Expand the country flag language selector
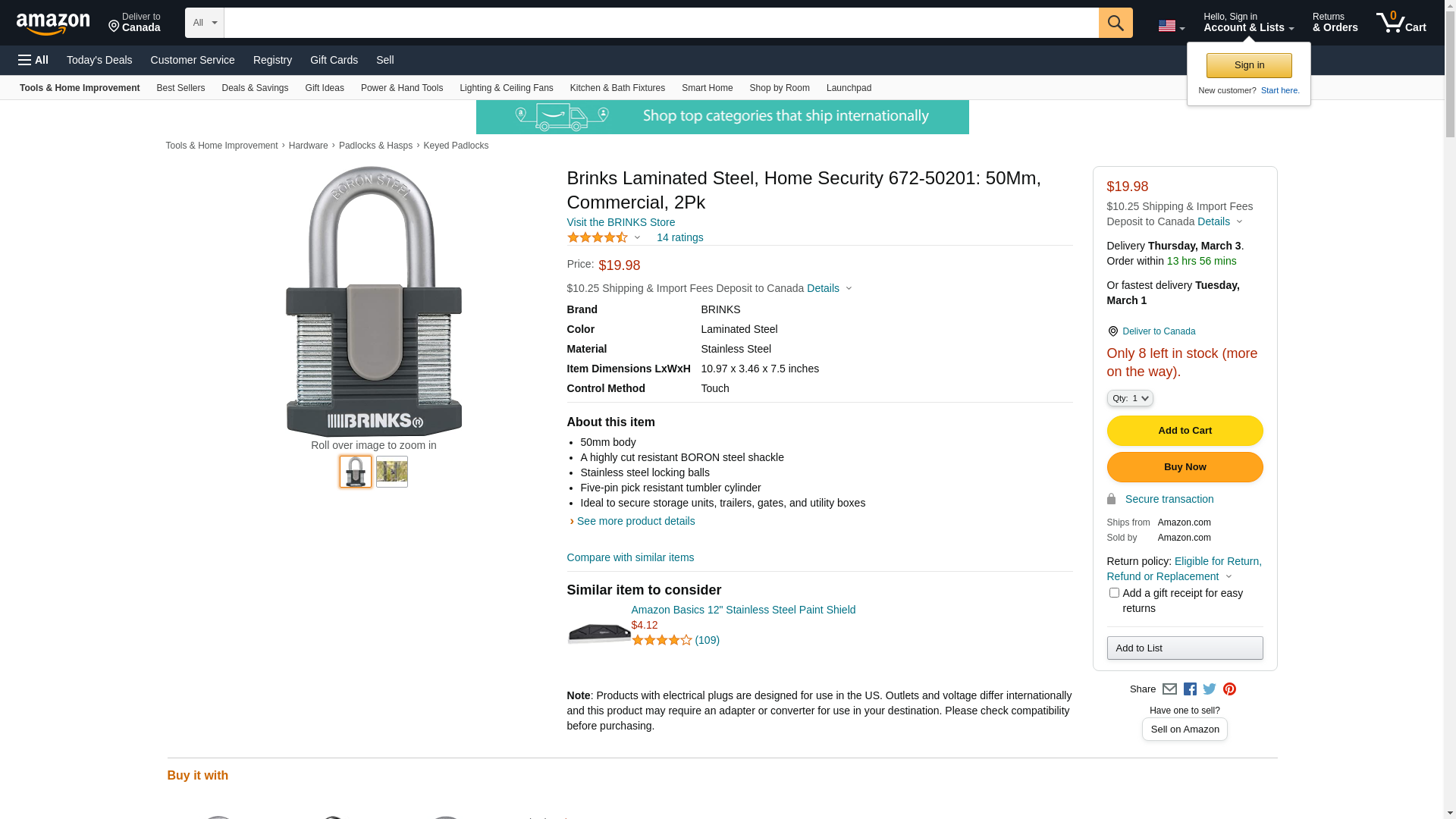The height and width of the screenshot is (819, 1456). pos(1171,27)
